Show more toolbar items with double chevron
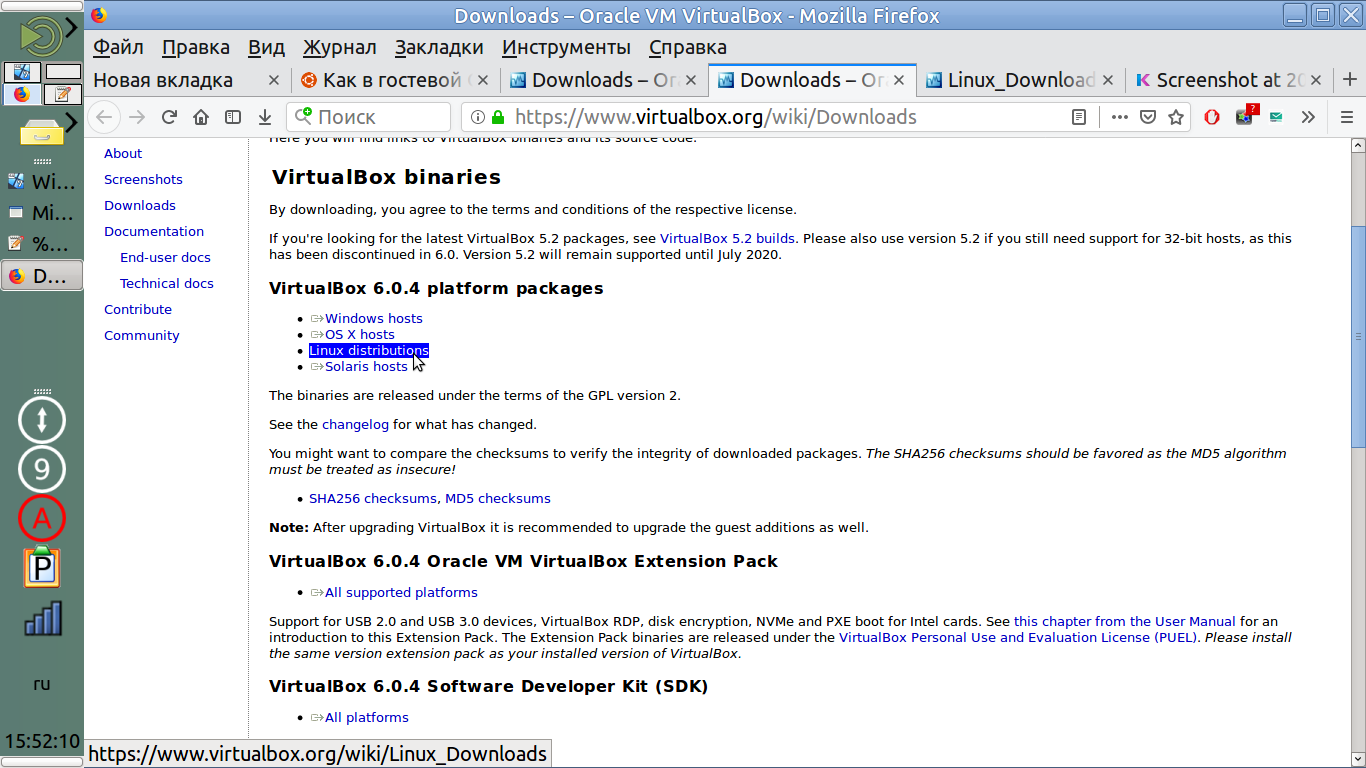The width and height of the screenshot is (1366, 768). click(x=1308, y=117)
